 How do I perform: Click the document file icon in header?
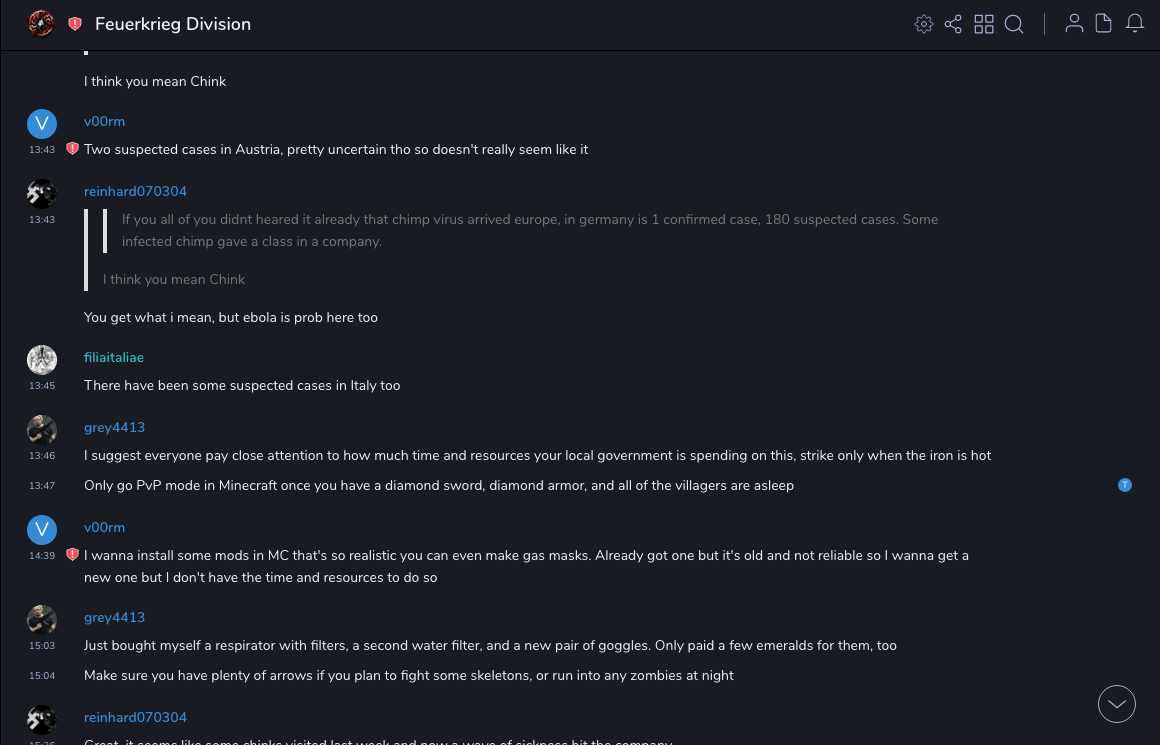pos(1104,24)
